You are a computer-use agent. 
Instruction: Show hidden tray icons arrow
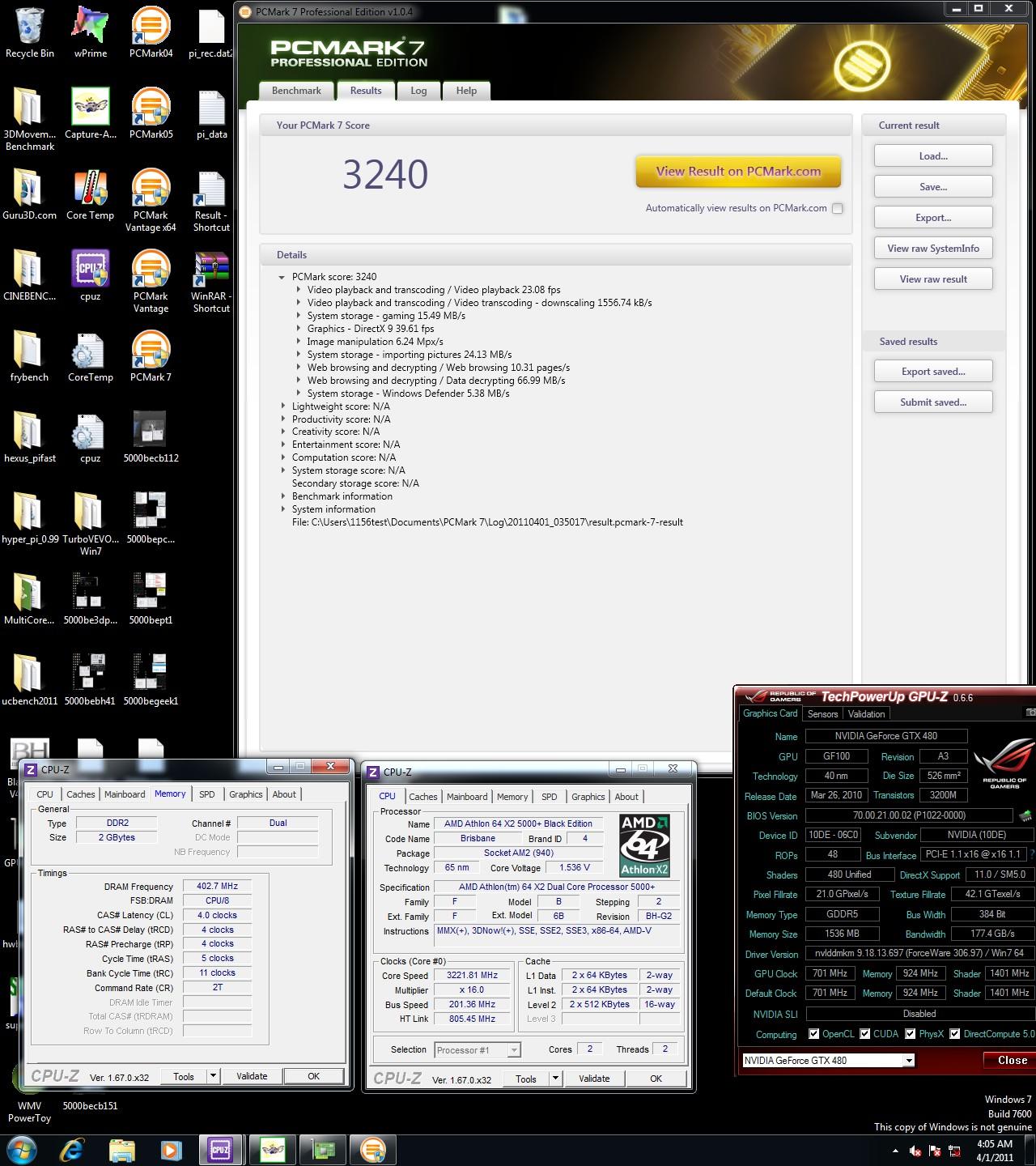coord(894,1151)
